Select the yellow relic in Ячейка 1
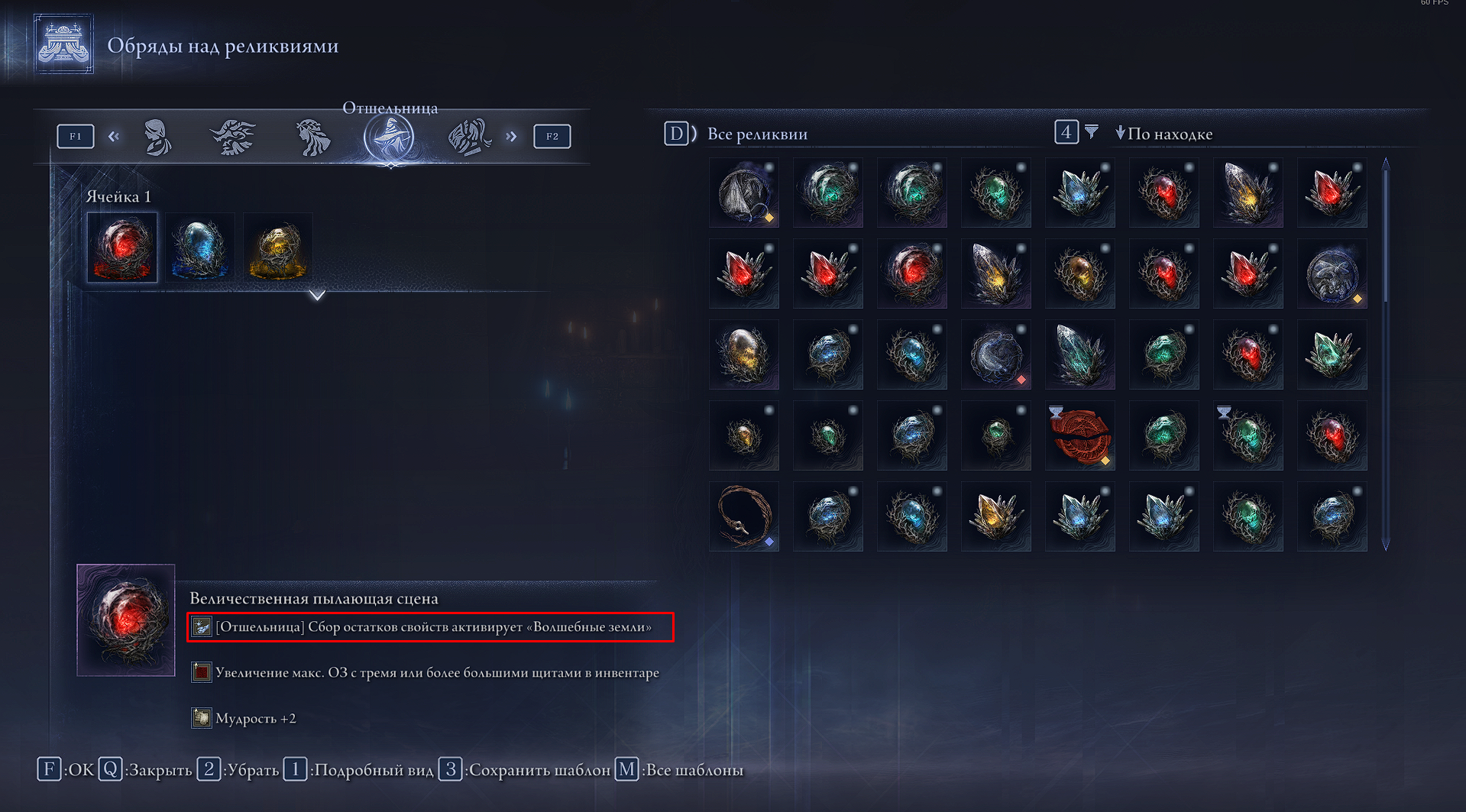This screenshot has height=812, width=1466. 277,247
